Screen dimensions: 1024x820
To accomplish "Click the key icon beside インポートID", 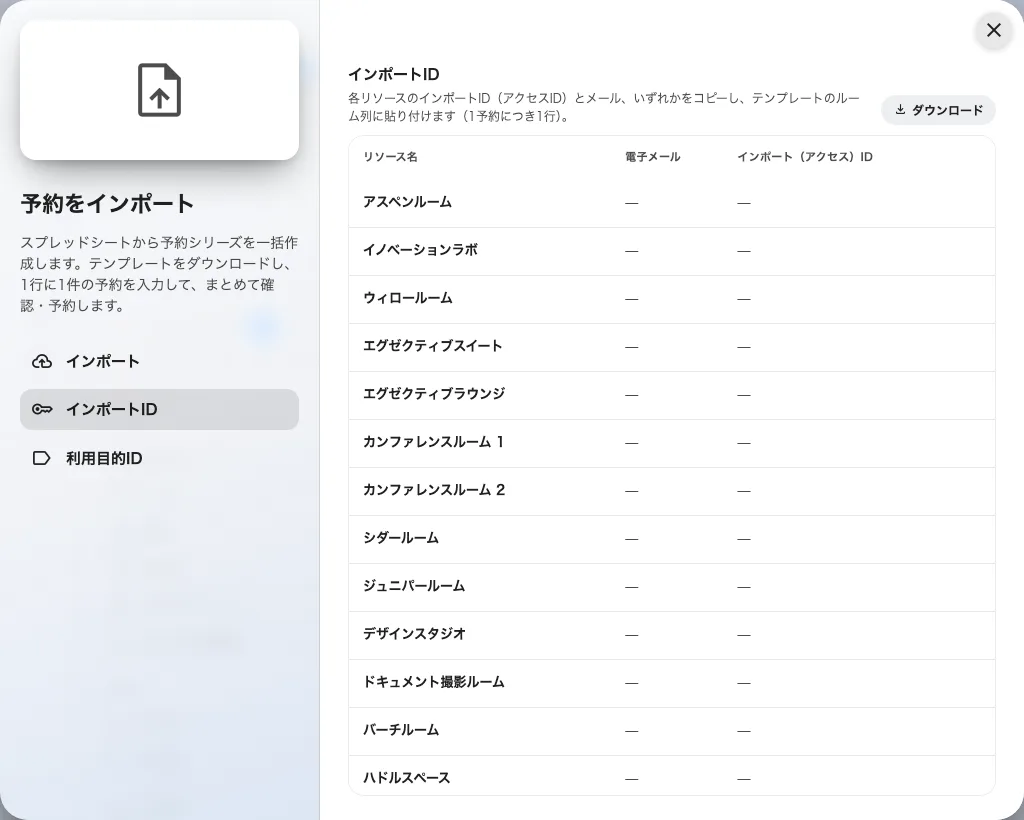I will pos(42,409).
